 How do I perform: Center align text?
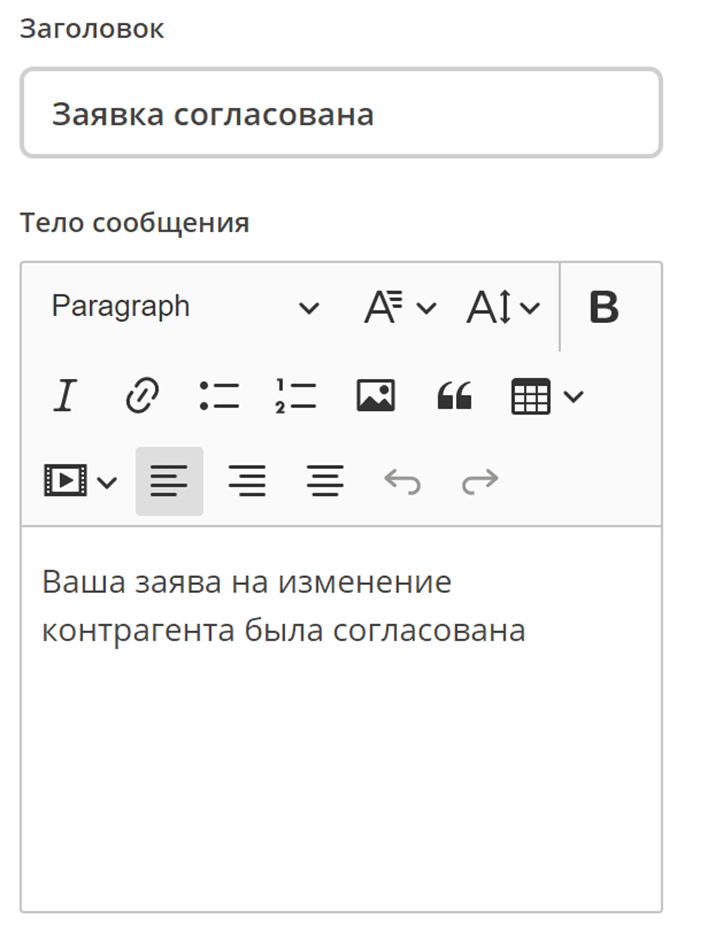click(x=325, y=481)
